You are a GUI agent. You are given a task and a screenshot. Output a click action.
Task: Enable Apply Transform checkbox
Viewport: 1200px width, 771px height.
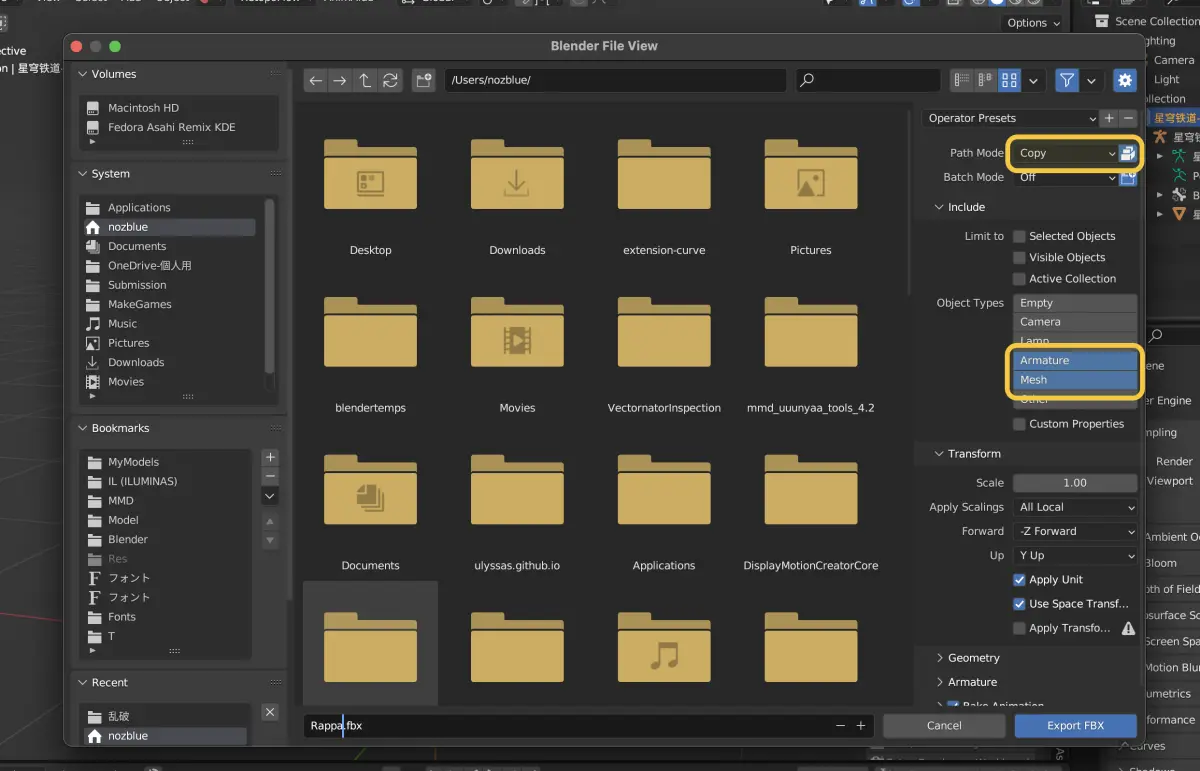[1019, 628]
